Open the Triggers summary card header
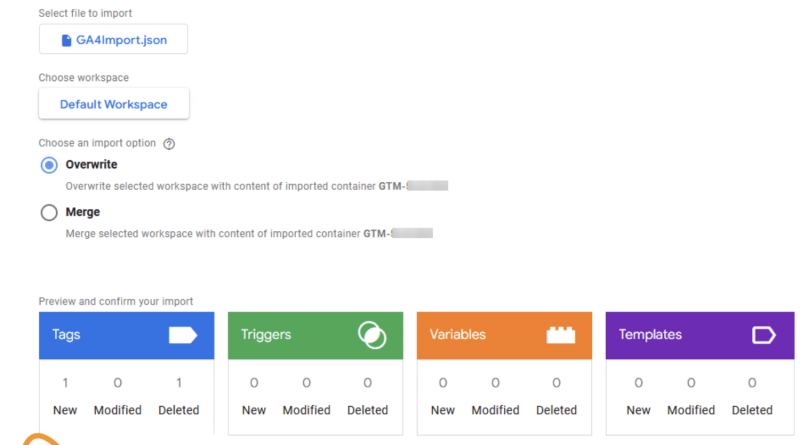 [x=290, y=336]
